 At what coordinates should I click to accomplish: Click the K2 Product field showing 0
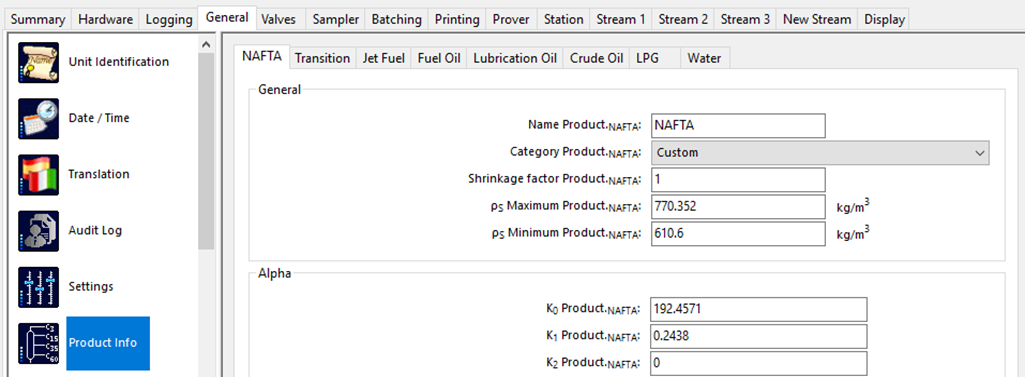coord(759,363)
